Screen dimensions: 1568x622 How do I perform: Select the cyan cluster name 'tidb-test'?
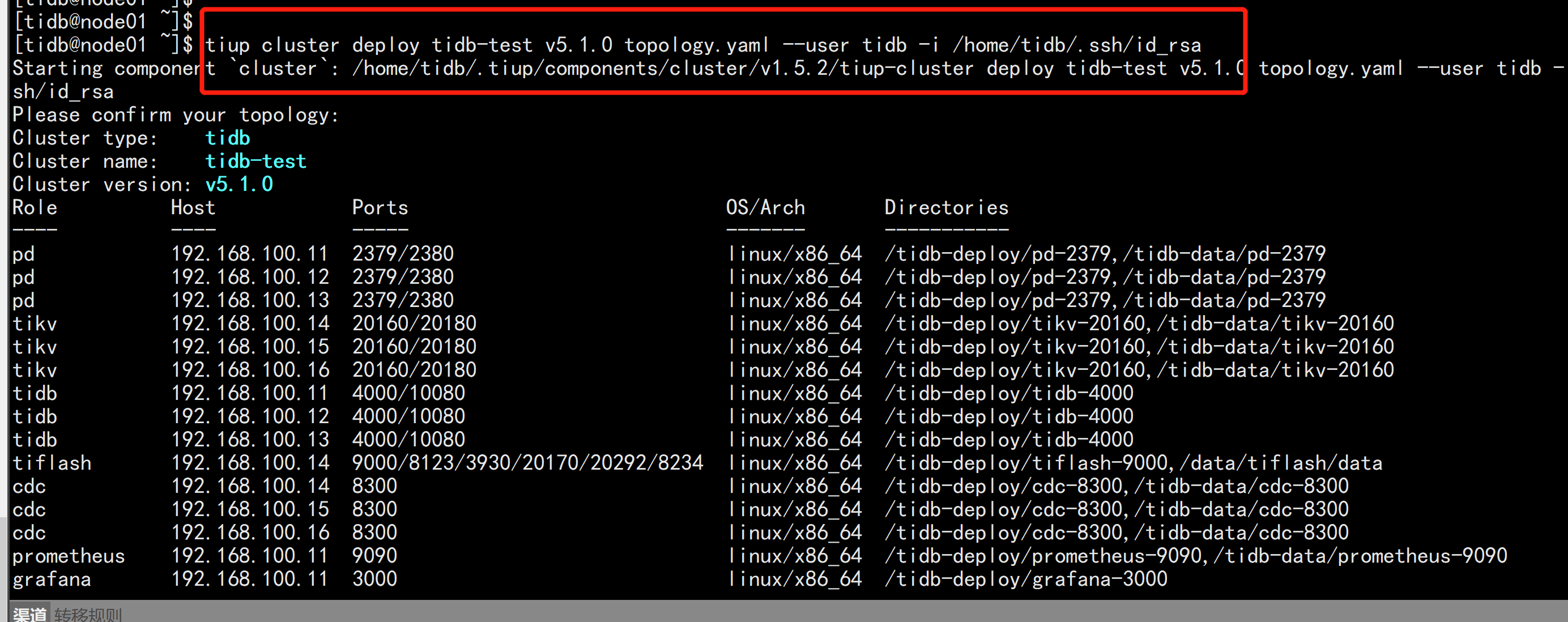[x=256, y=161]
